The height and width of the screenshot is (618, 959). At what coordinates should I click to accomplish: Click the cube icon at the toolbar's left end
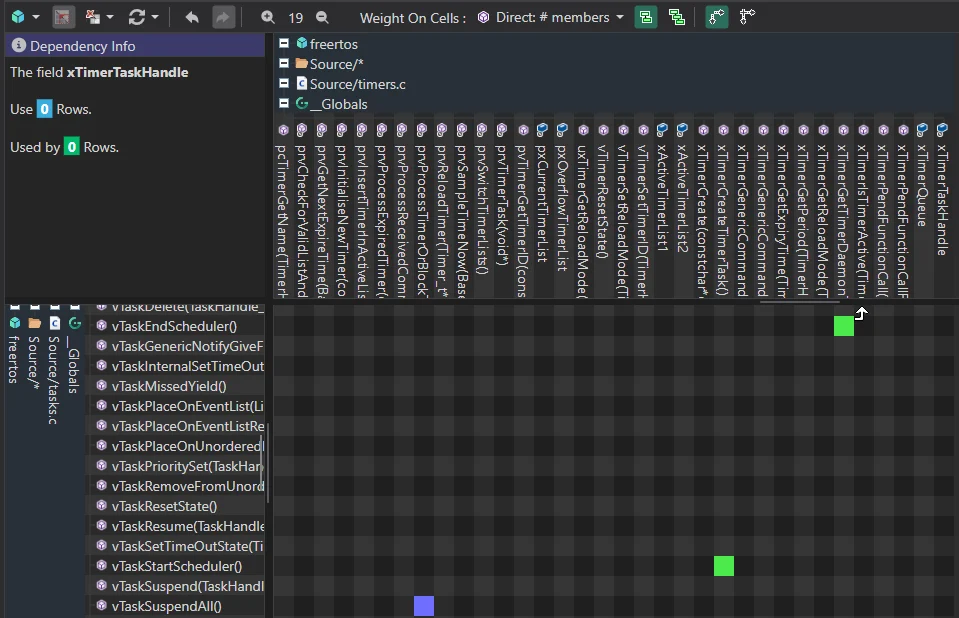18,17
